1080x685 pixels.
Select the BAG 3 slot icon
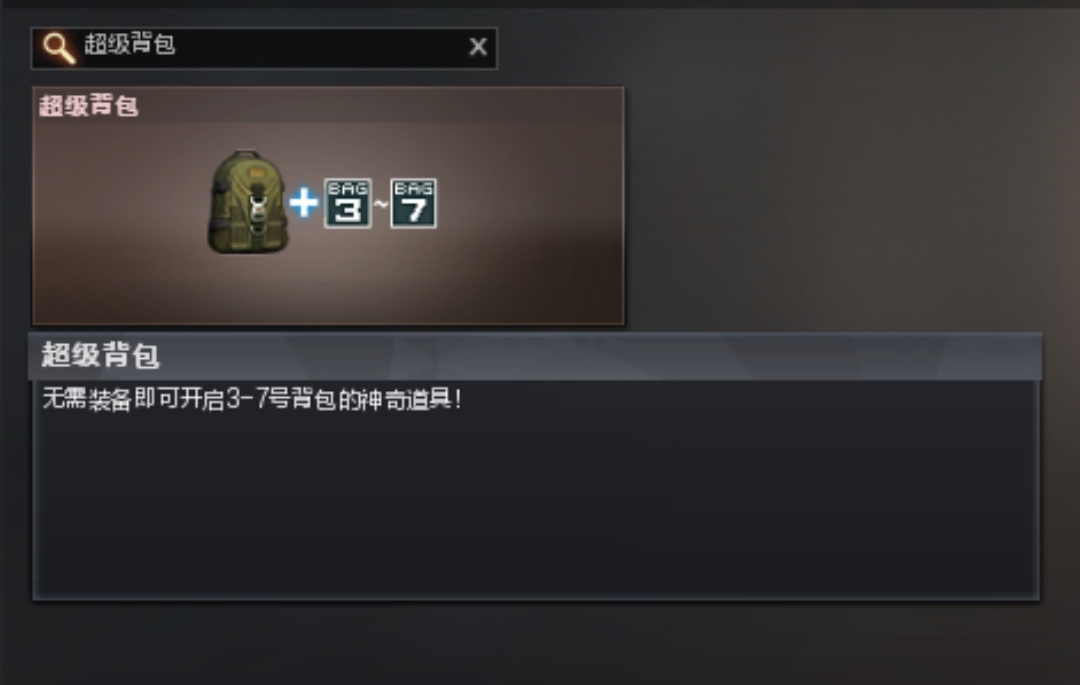coord(348,203)
